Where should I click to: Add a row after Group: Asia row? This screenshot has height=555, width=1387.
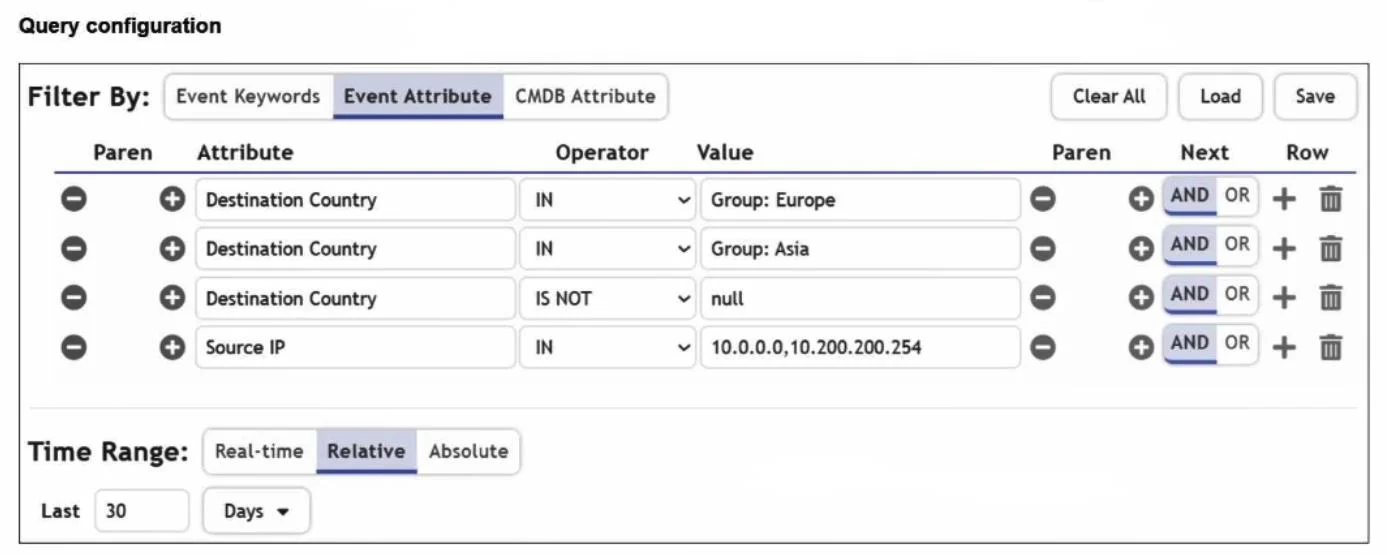tap(1284, 249)
